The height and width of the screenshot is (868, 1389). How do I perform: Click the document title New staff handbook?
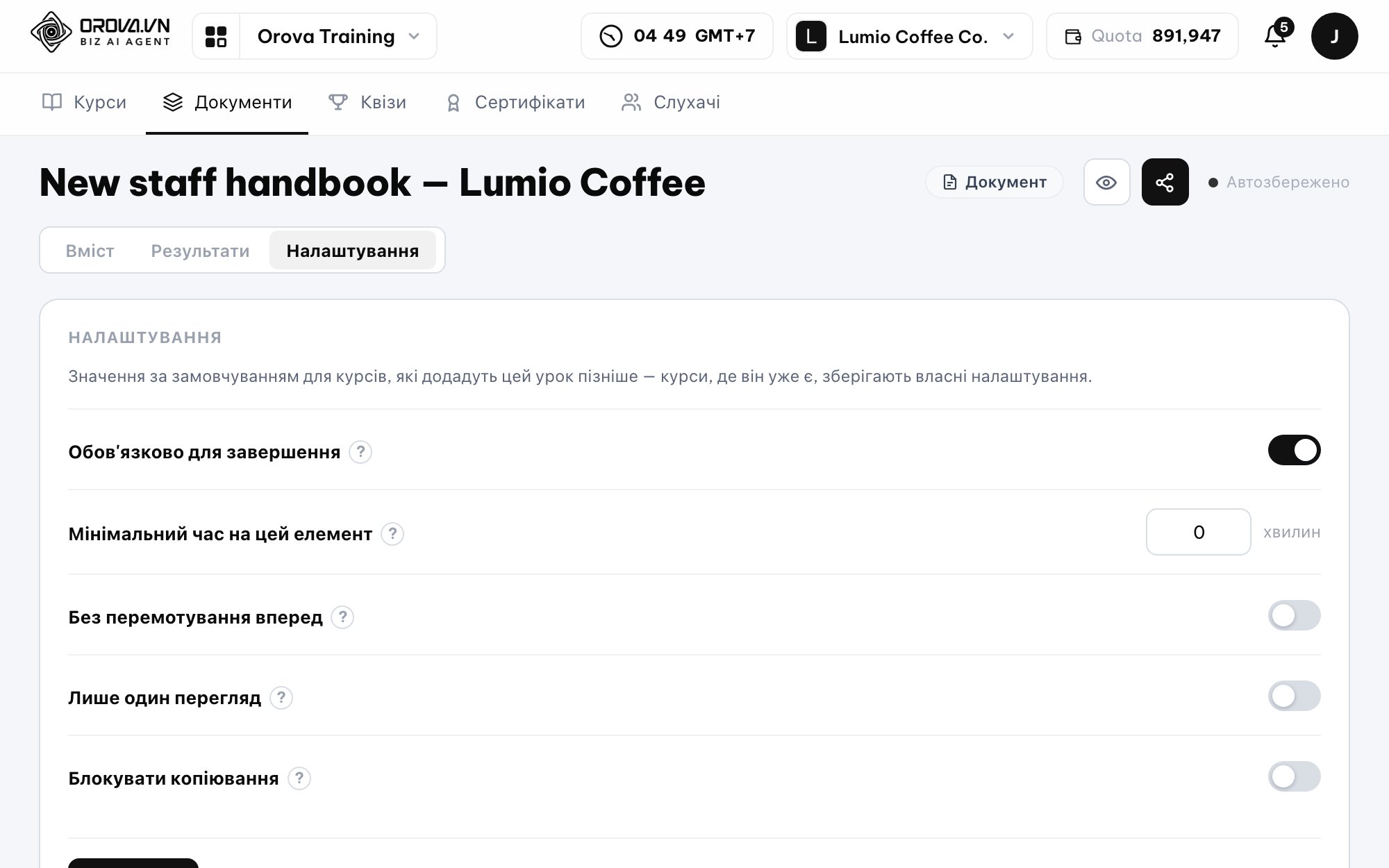pos(372,183)
